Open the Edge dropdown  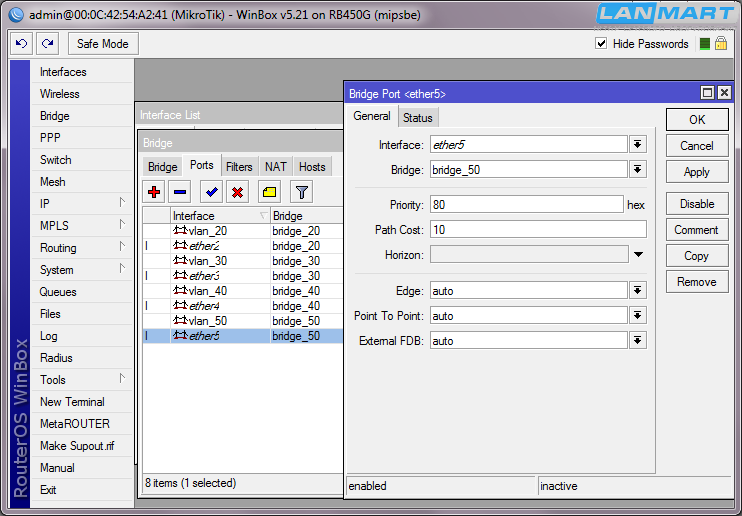pos(637,290)
